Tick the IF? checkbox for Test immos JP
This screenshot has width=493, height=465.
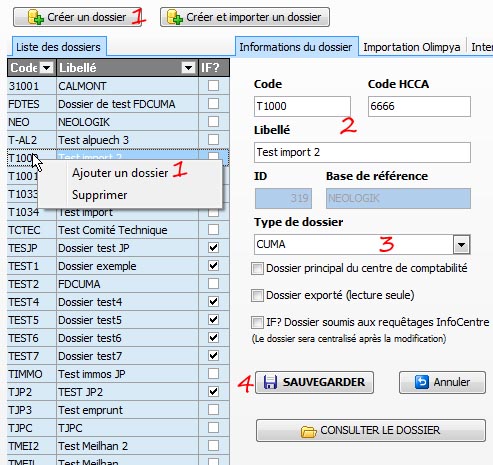[213, 374]
